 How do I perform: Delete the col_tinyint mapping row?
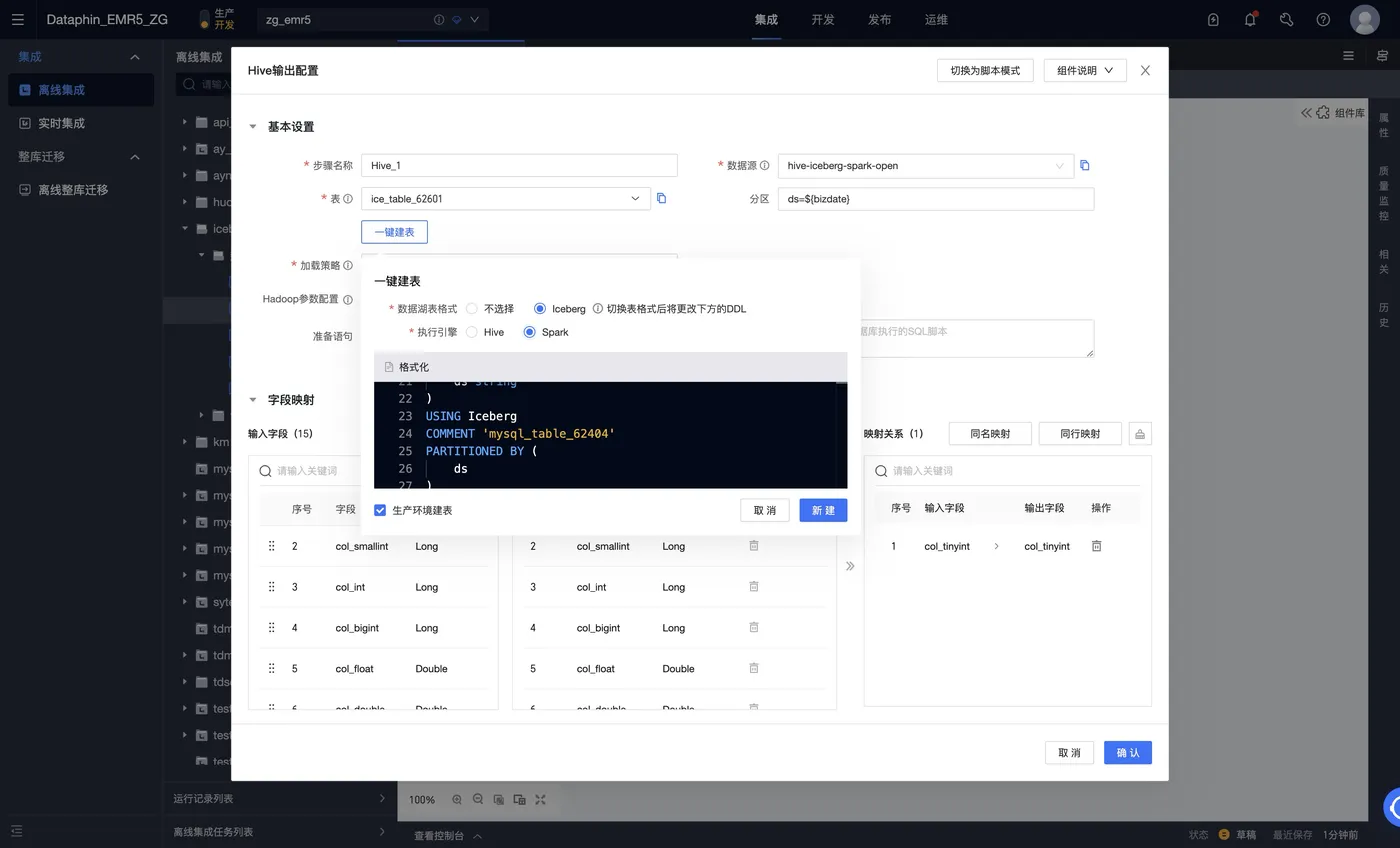coord(1096,546)
